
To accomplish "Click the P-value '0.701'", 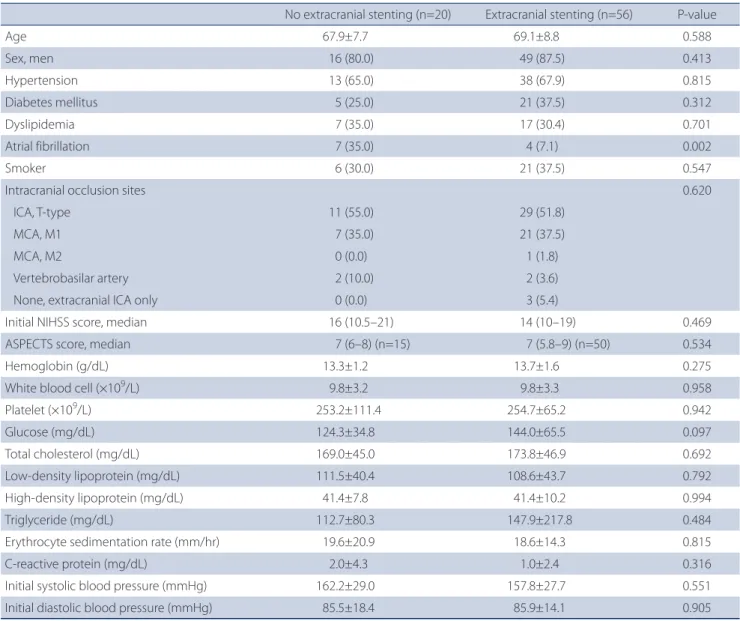I will [x=697, y=125].
